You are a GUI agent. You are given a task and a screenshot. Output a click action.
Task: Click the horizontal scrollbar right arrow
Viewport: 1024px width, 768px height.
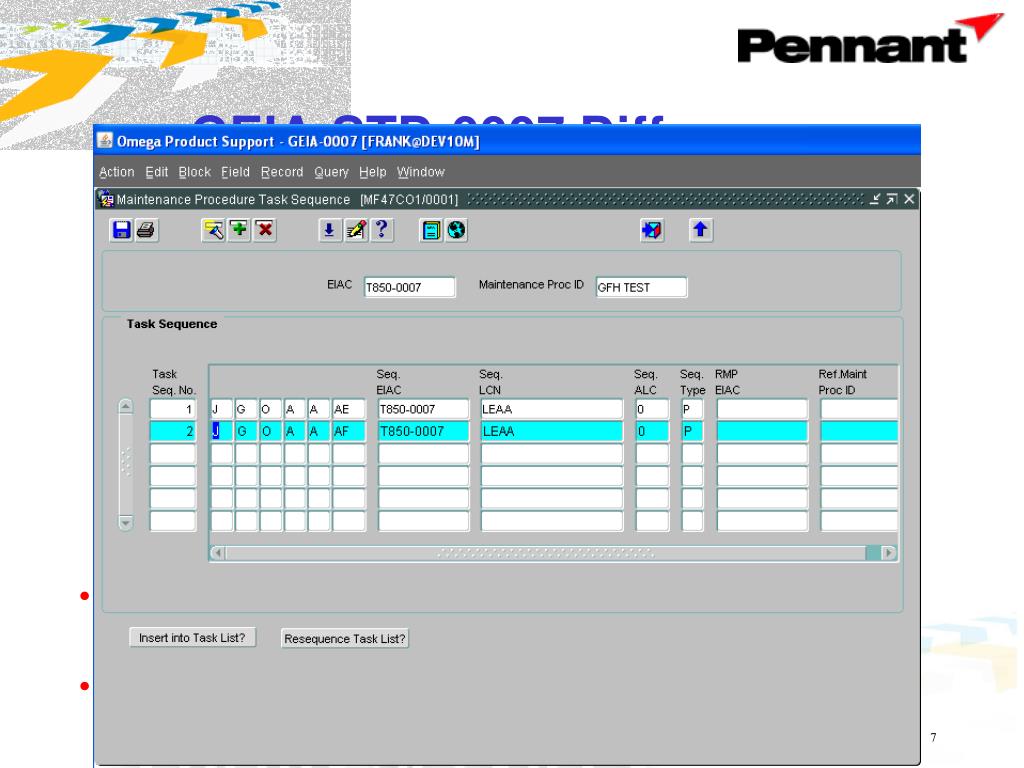coord(888,553)
